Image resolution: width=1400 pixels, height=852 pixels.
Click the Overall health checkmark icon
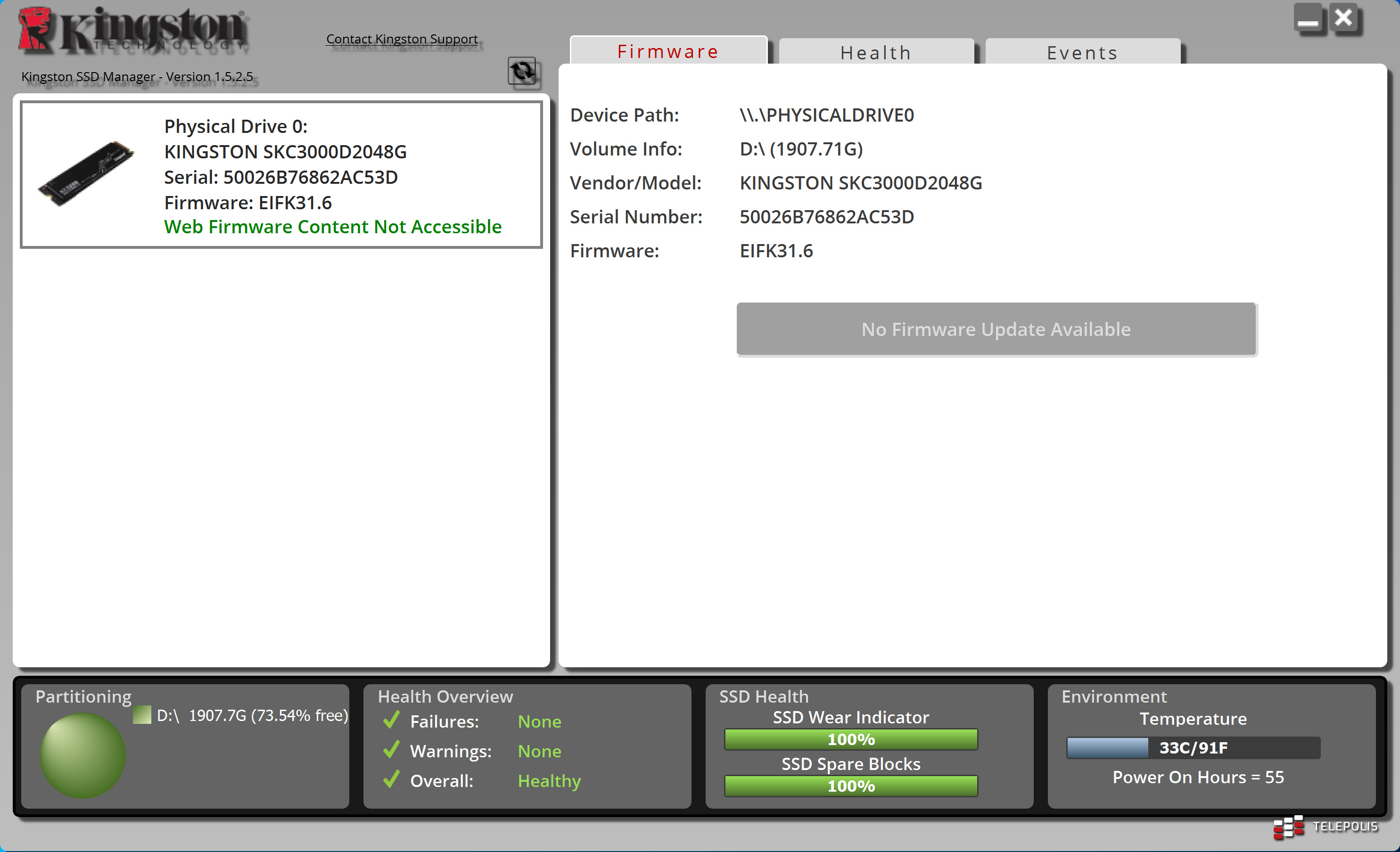tap(391, 779)
